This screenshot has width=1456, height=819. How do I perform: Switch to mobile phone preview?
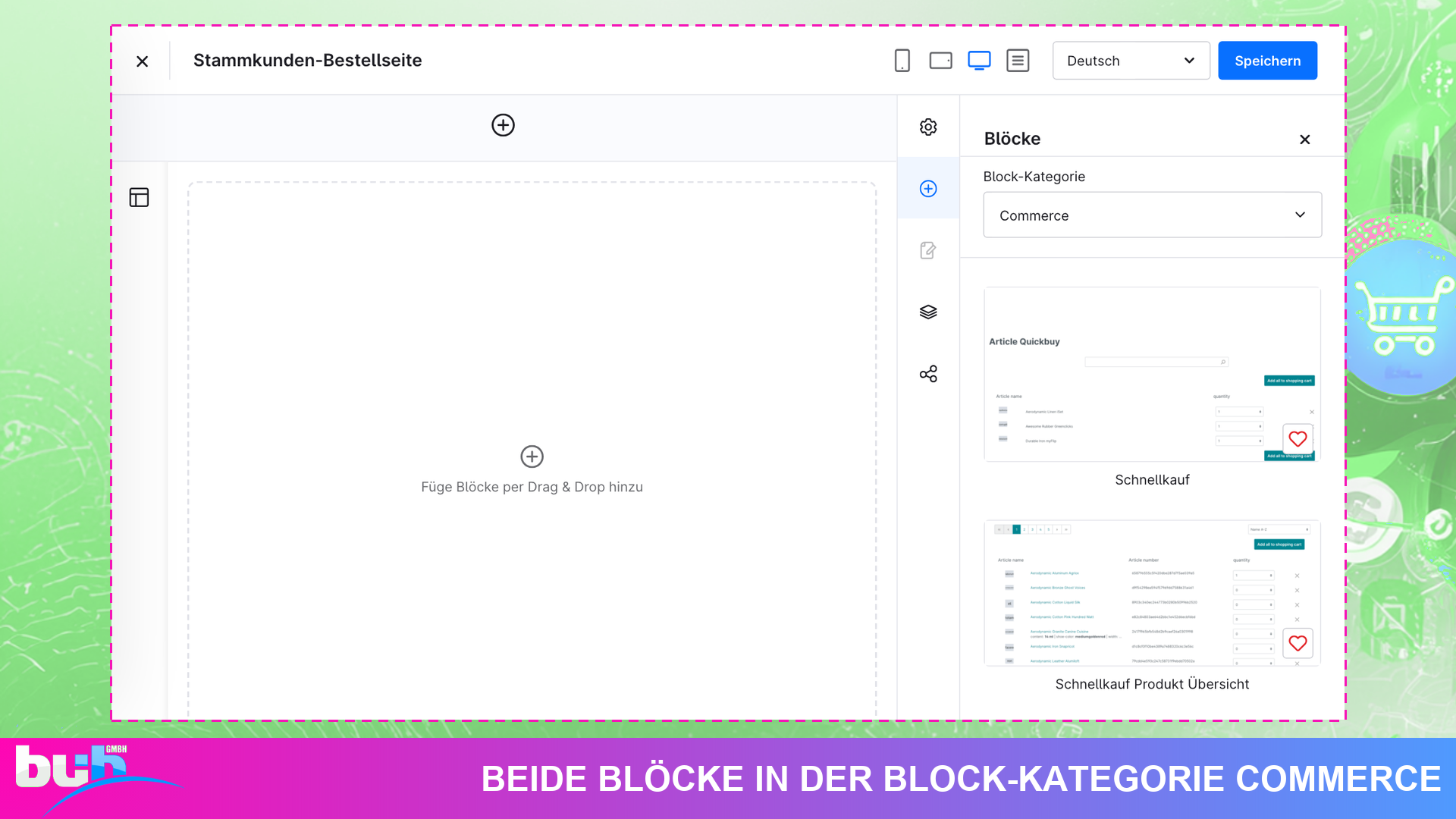pyautogui.click(x=902, y=61)
